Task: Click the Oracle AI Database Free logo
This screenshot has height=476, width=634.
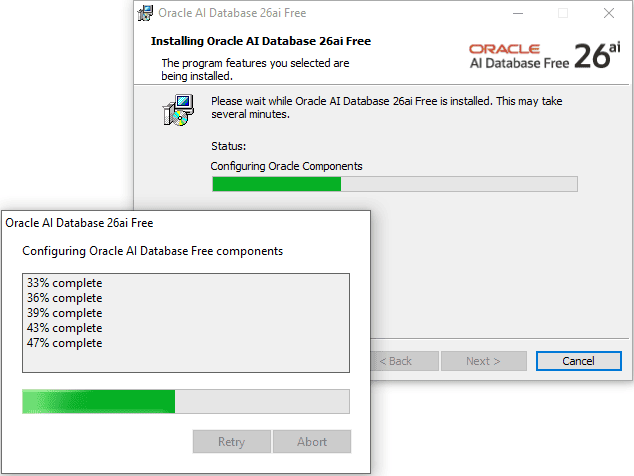Action: point(518,55)
